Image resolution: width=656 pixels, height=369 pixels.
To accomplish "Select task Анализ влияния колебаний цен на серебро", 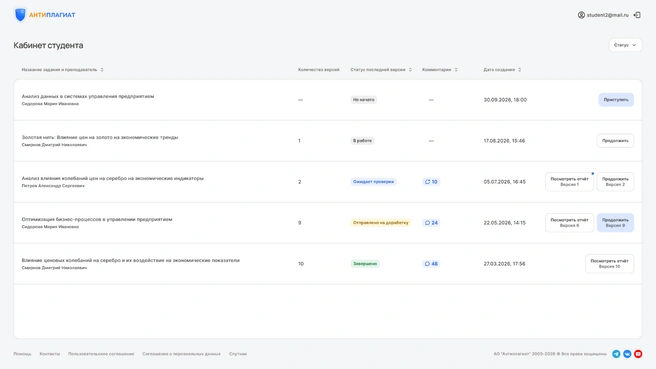I will 113,178.
